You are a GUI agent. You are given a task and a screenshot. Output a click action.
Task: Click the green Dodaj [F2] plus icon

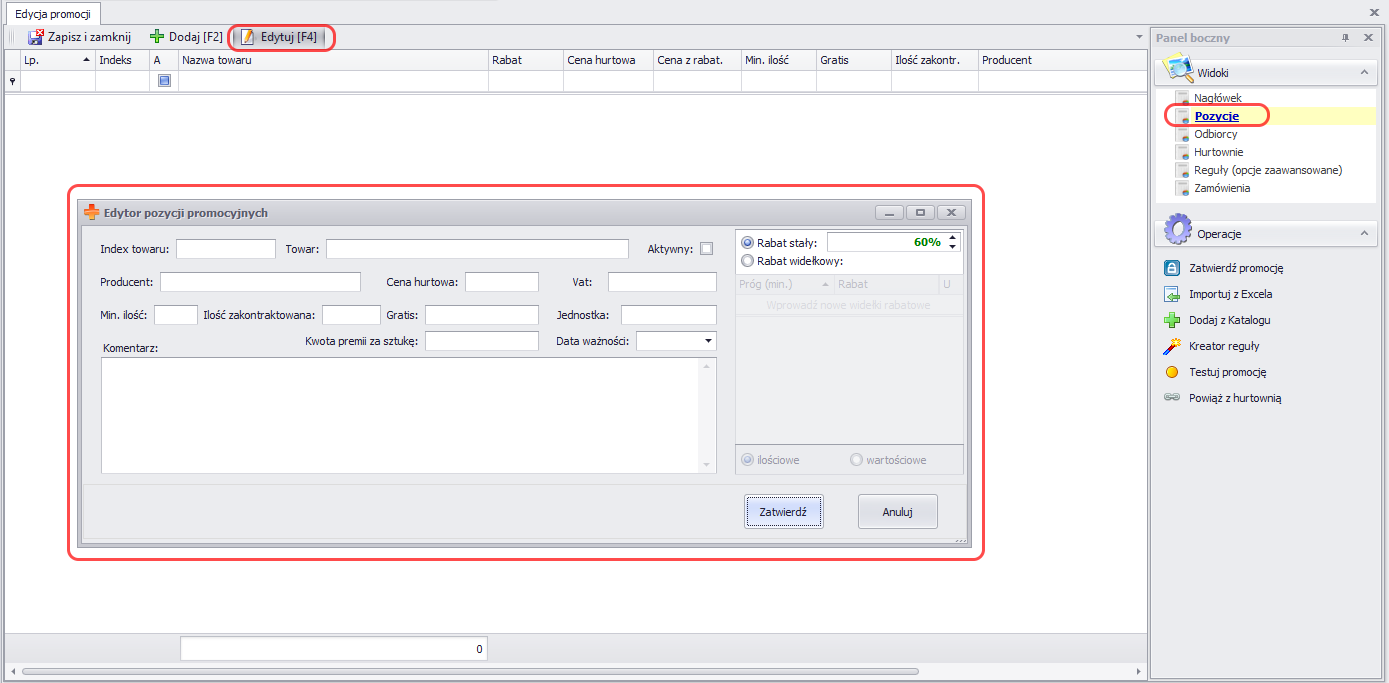click(156, 37)
